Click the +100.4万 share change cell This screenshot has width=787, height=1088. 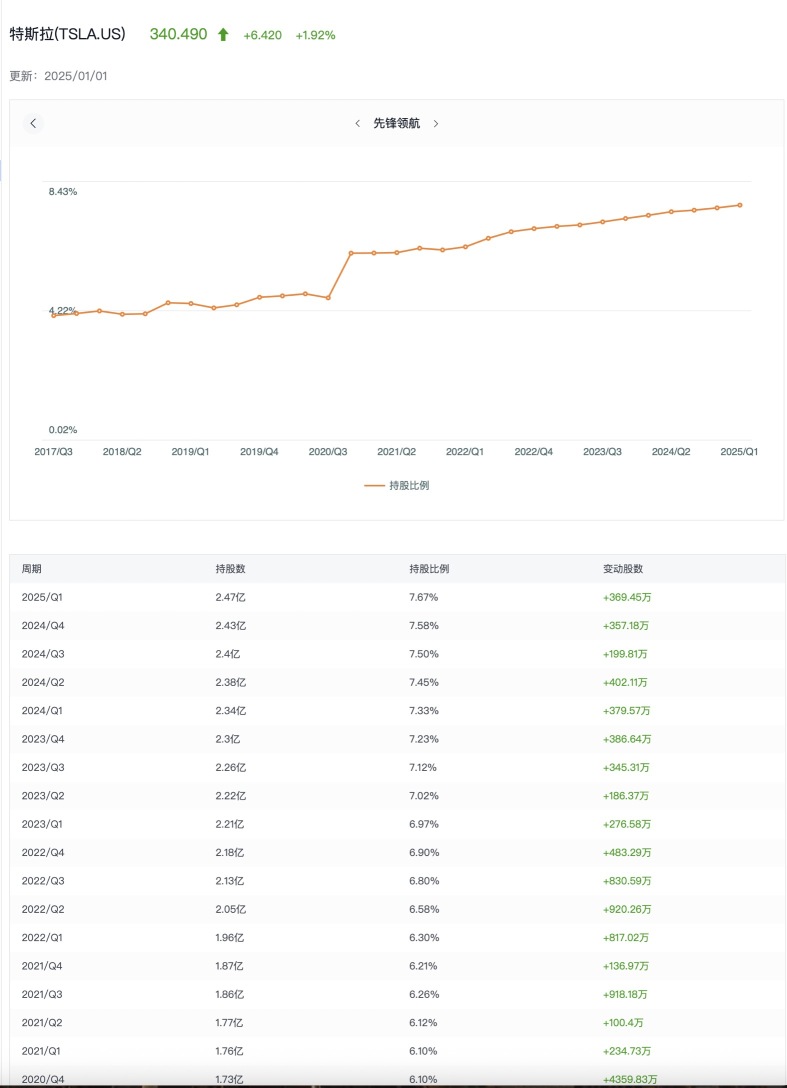[x=623, y=1023]
